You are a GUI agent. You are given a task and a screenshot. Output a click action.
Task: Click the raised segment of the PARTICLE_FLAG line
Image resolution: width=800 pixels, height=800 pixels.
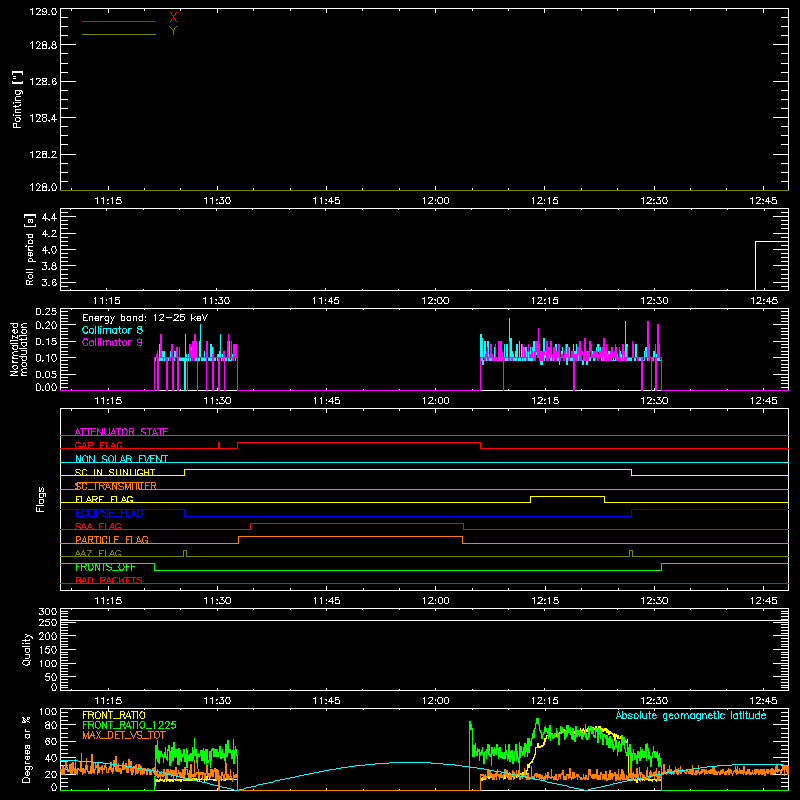pos(351,537)
